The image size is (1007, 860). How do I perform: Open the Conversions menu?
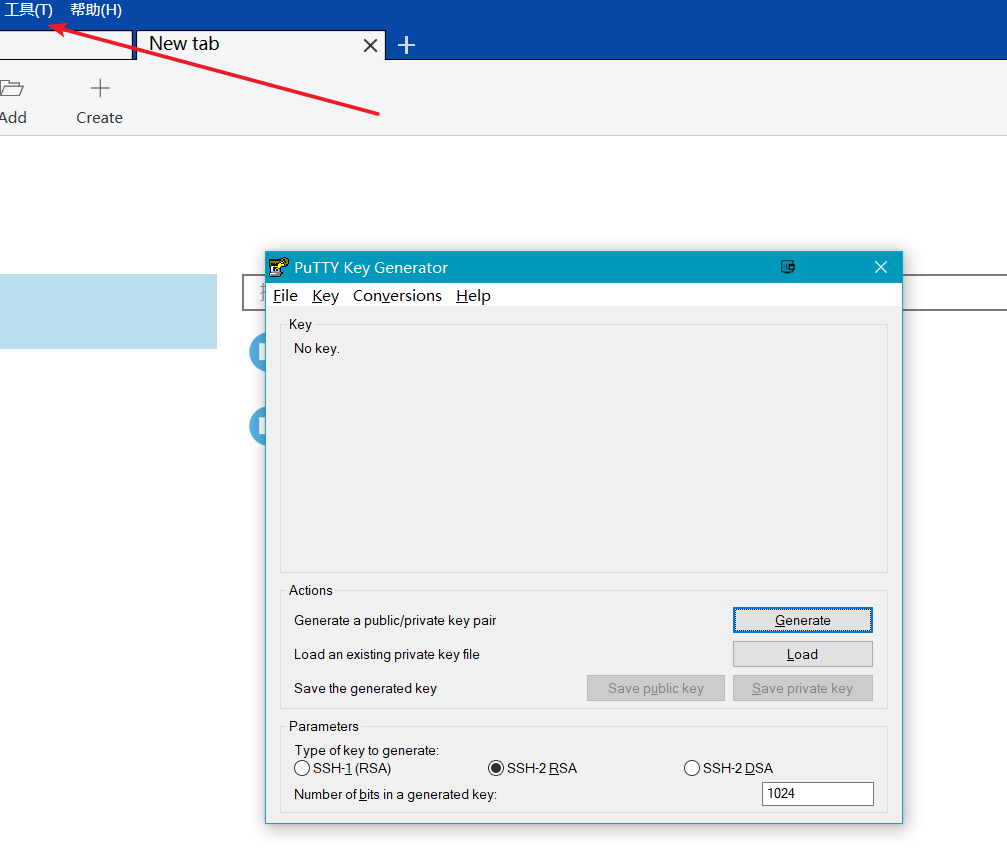pyautogui.click(x=397, y=295)
